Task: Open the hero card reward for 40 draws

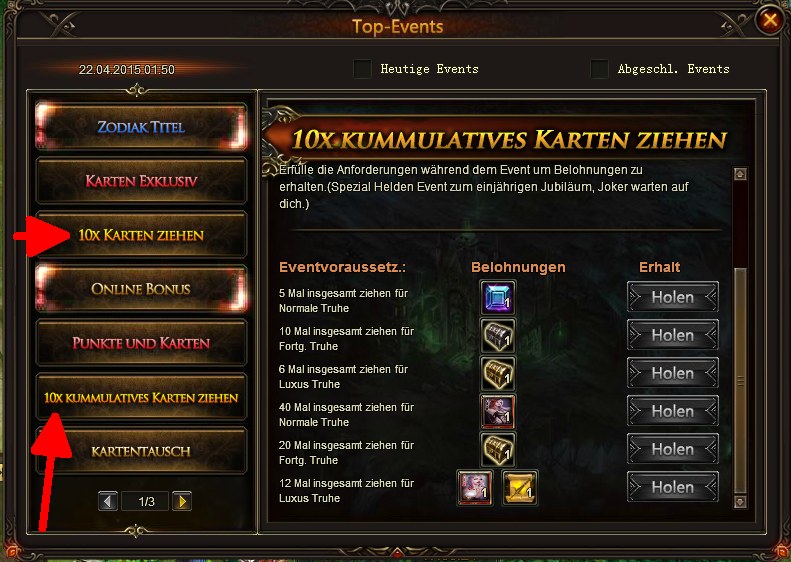Action: click(x=498, y=412)
